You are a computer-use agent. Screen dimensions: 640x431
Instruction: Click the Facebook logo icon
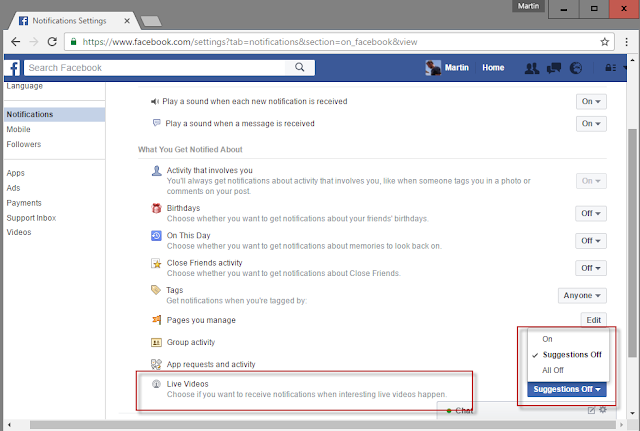[x=13, y=68]
